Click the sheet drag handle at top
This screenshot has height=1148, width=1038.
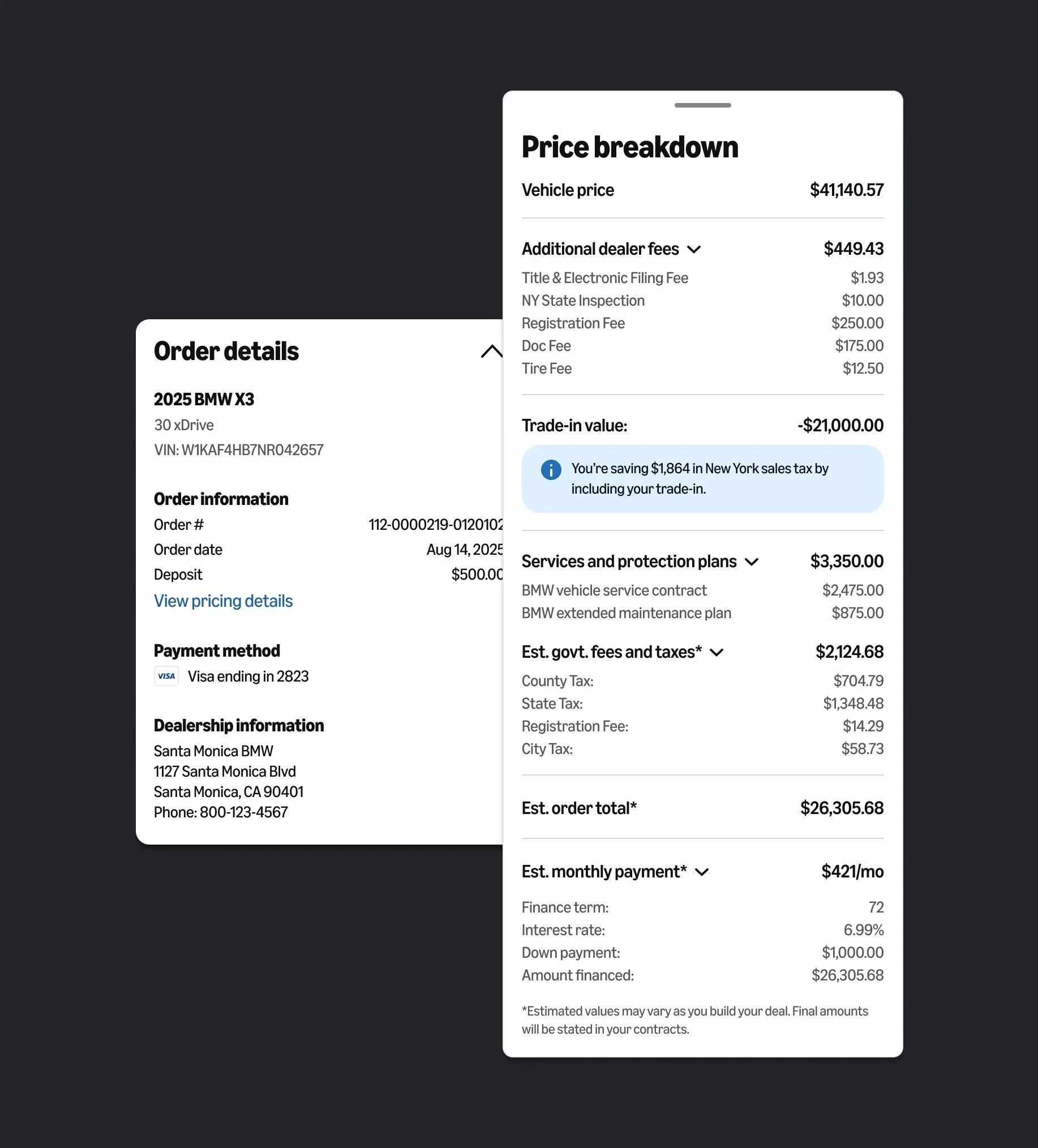coord(702,105)
